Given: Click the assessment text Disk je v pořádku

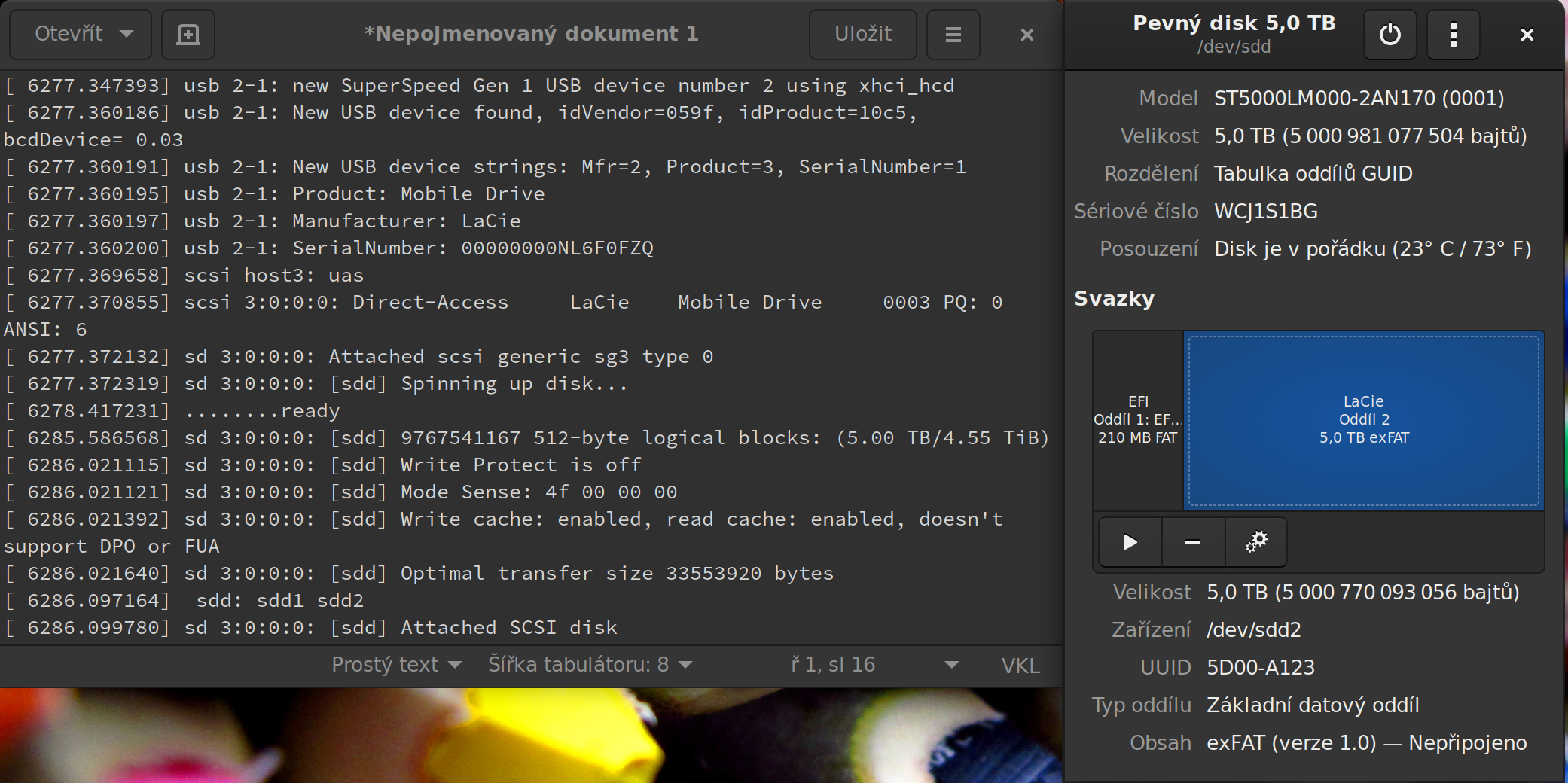Looking at the screenshot, I should click(1373, 249).
